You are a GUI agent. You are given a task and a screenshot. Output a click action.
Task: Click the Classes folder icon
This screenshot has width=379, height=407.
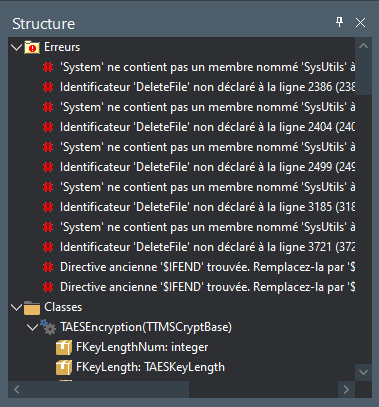point(32,307)
